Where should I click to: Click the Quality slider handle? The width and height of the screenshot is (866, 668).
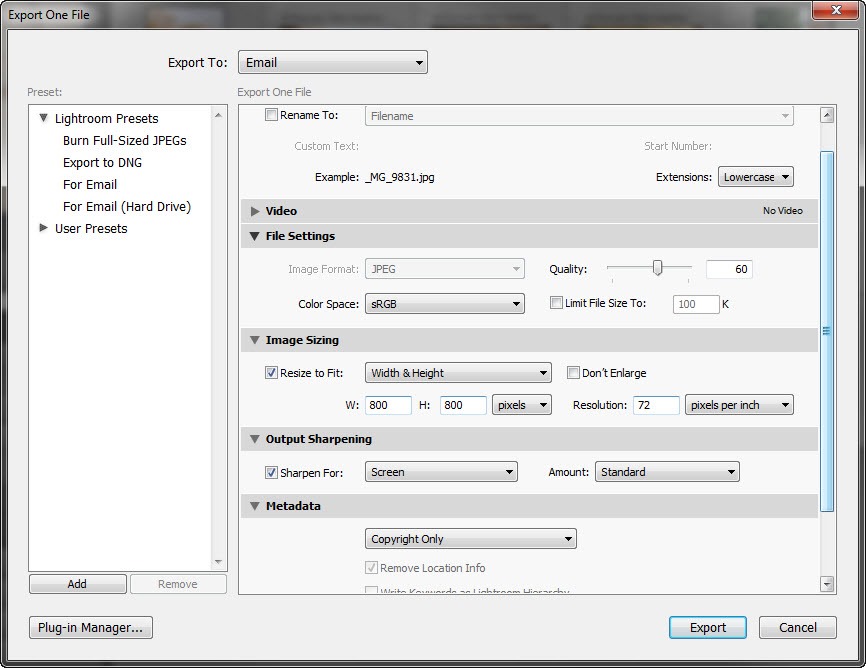(657, 267)
